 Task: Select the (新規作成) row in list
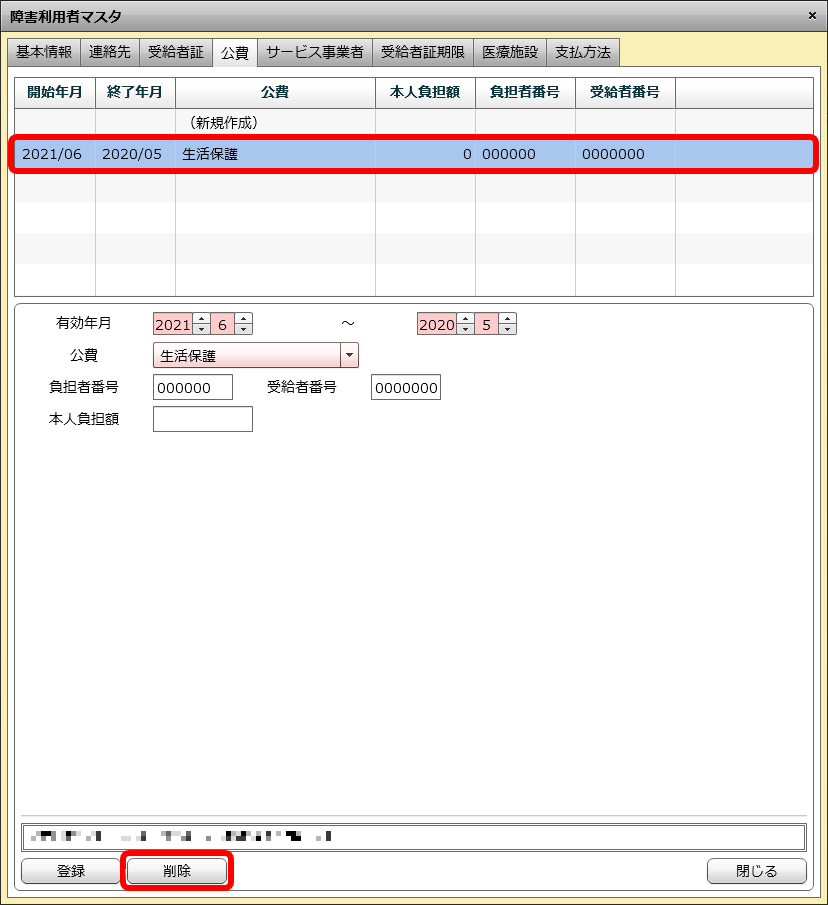click(224, 123)
